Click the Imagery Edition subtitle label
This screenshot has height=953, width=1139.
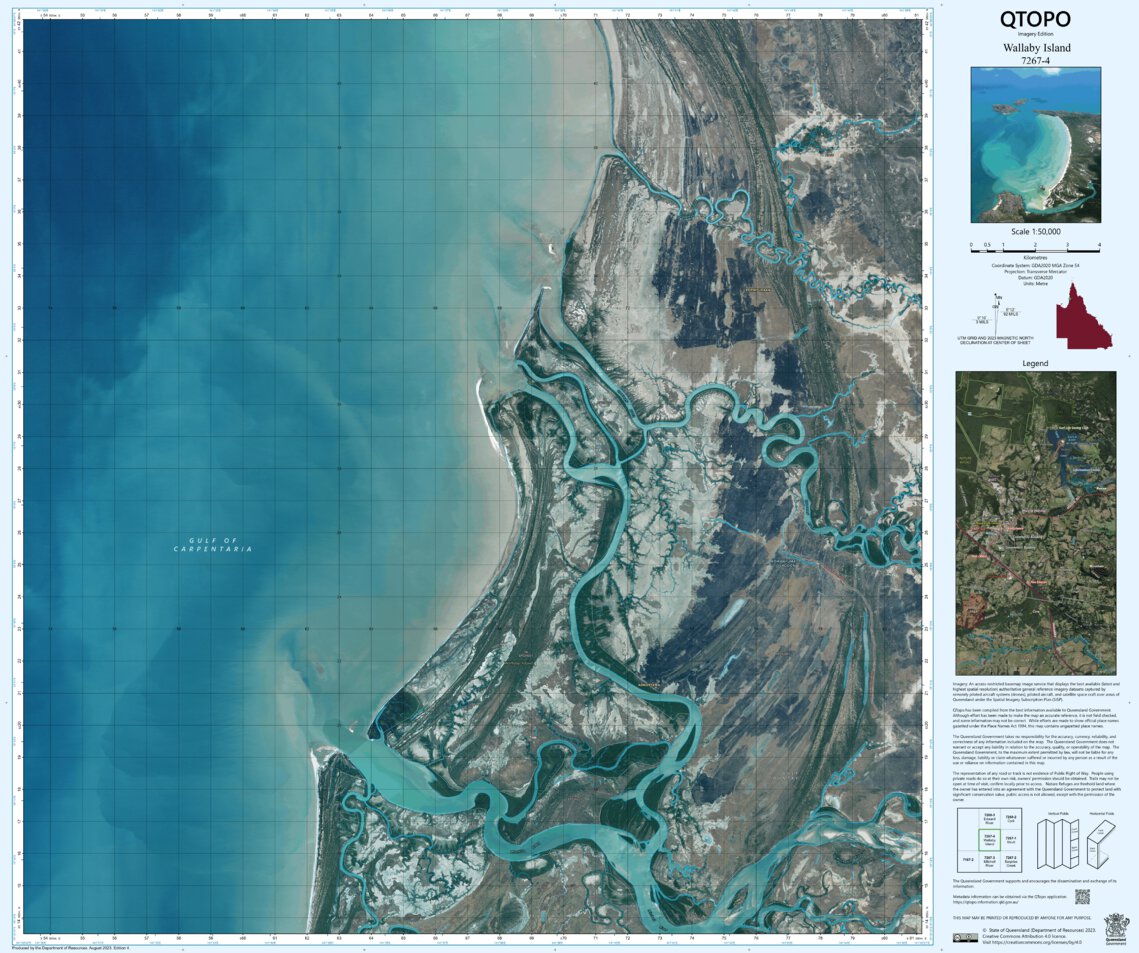(1035, 33)
